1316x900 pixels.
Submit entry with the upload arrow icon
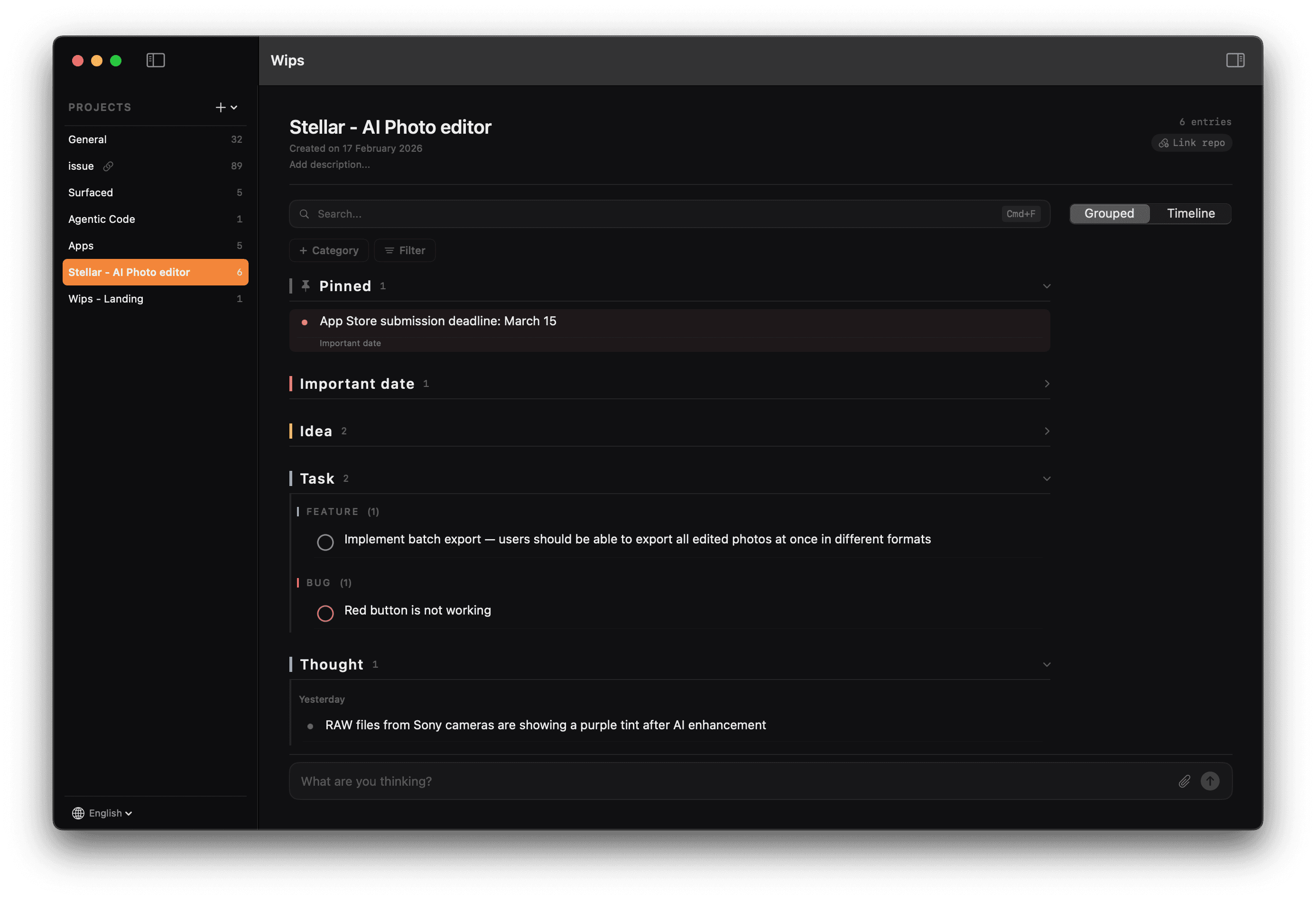(x=1210, y=781)
